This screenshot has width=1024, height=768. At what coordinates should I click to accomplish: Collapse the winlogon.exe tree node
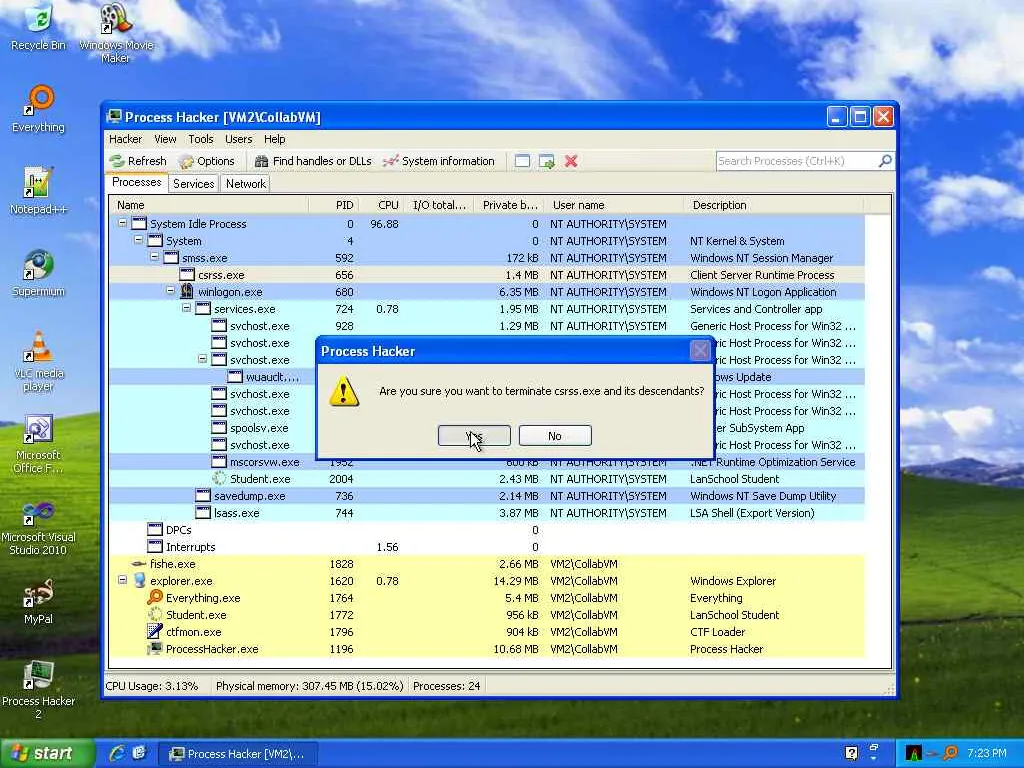170,291
